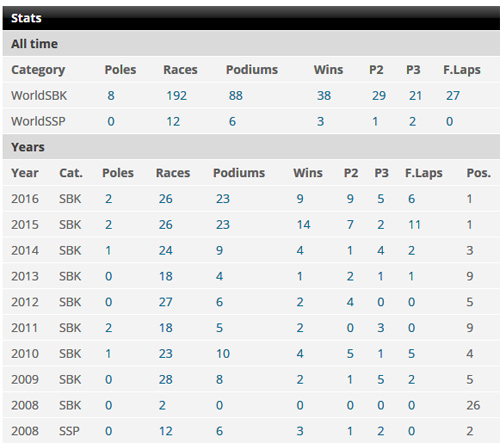500x443 pixels.
Task: Click the Podiums header in the Years table
Action: 239,173
